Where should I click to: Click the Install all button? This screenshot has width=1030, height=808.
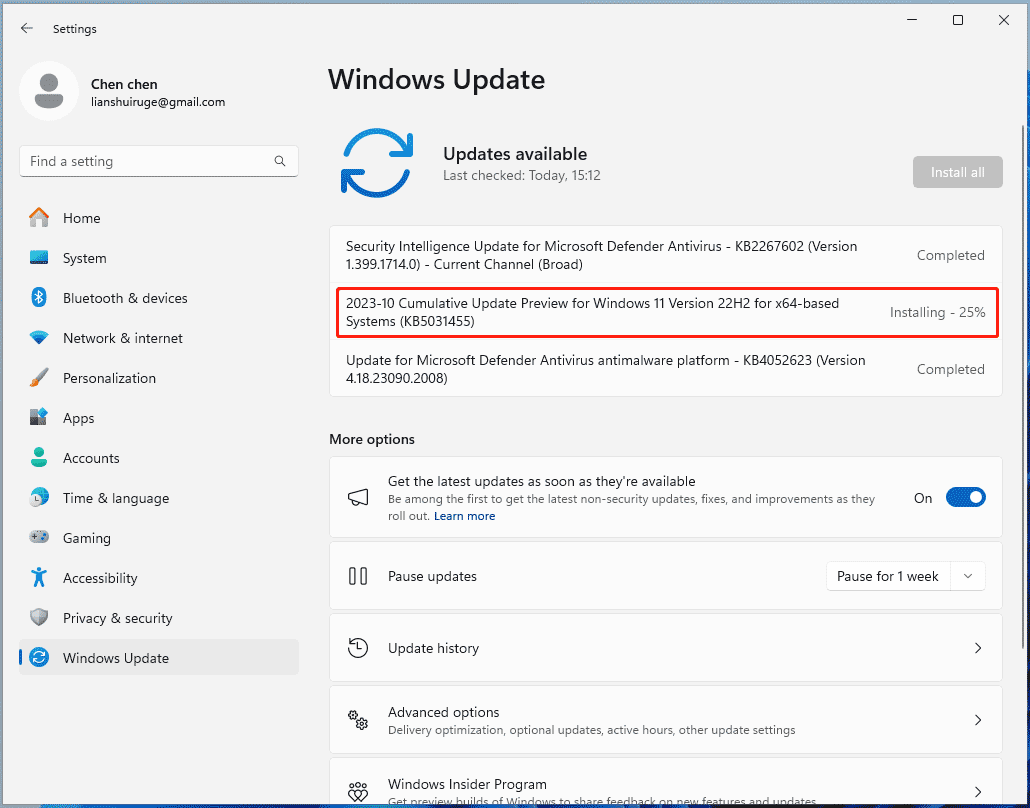point(958,172)
